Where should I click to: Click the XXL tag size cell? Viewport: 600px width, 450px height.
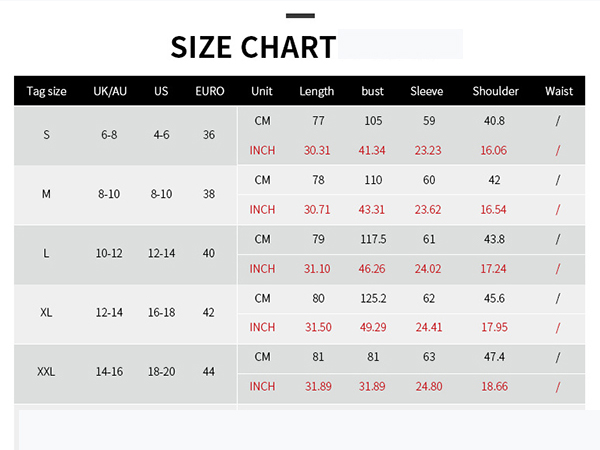[46, 372]
